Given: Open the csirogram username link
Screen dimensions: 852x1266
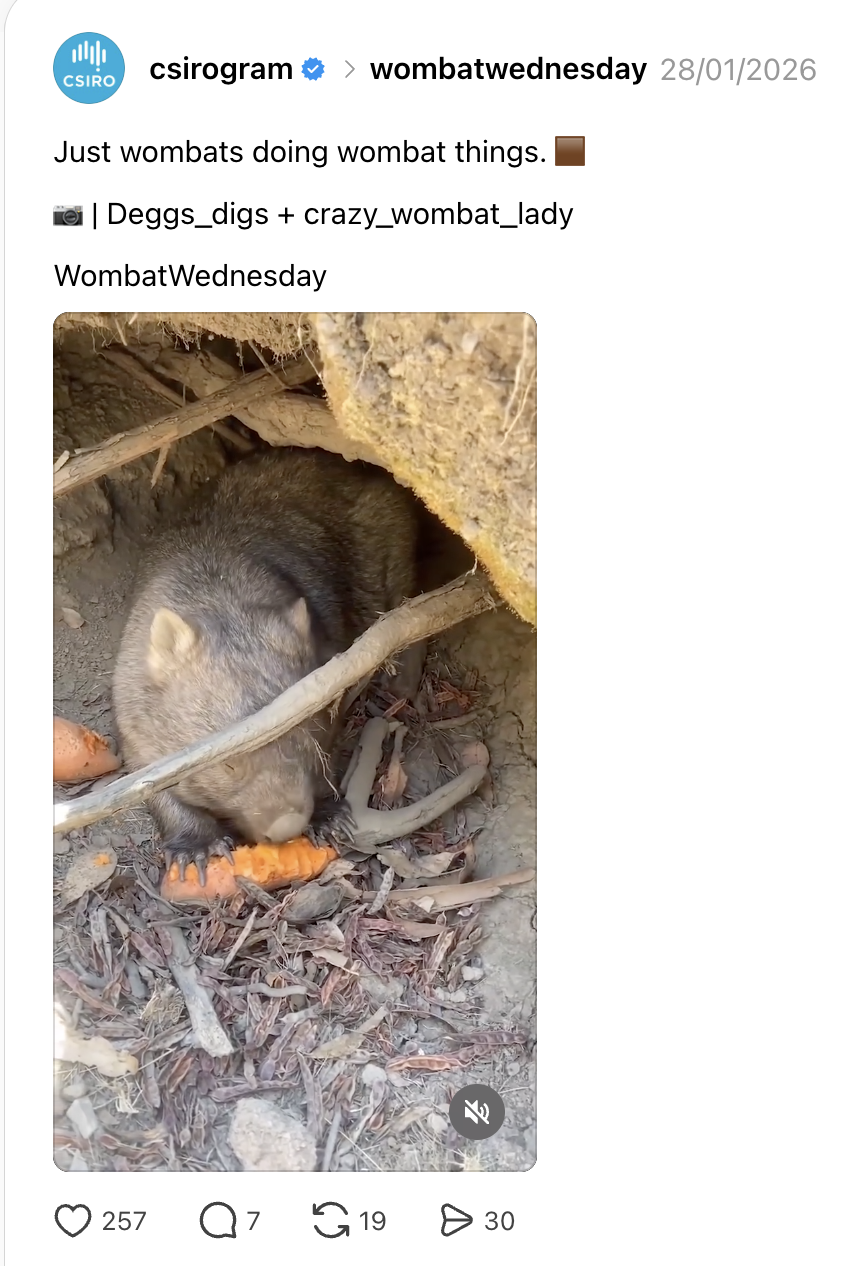Looking at the screenshot, I should point(221,69).
